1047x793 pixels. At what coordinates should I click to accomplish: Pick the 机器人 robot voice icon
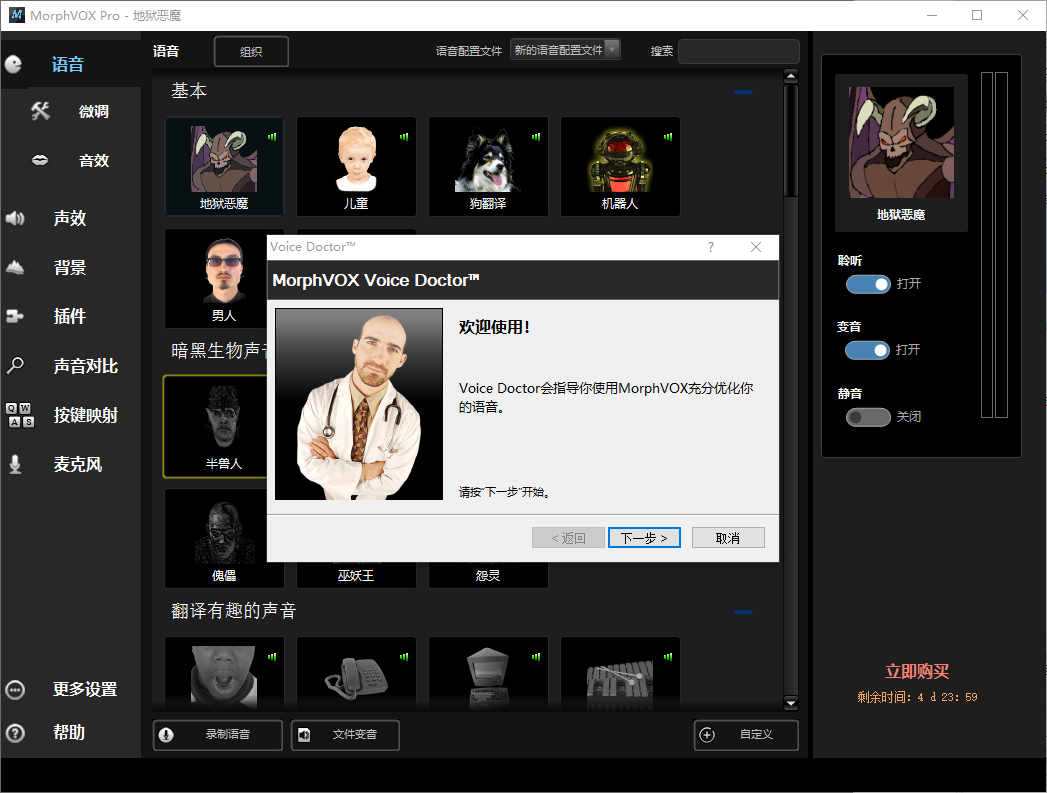620,160
